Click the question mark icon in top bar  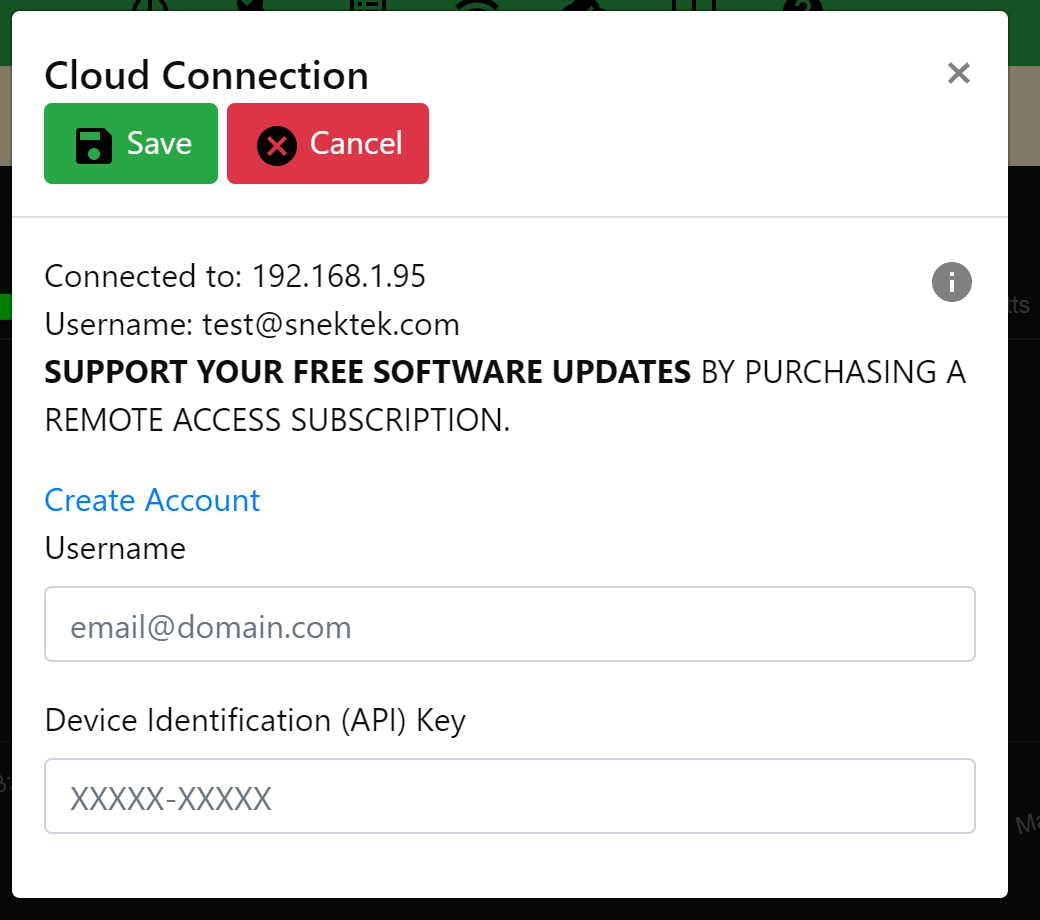tap(801, 5)
